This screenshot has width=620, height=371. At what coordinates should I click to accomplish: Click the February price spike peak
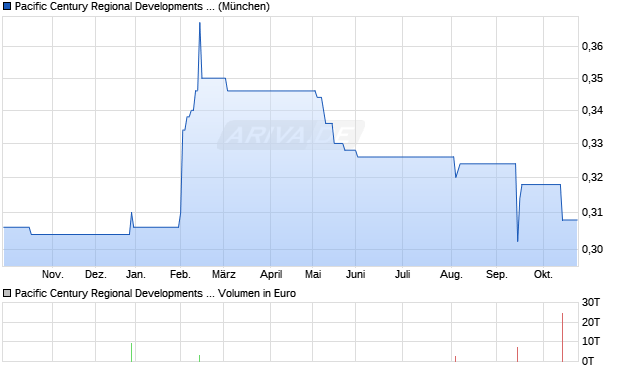click(x=200, y=23)
